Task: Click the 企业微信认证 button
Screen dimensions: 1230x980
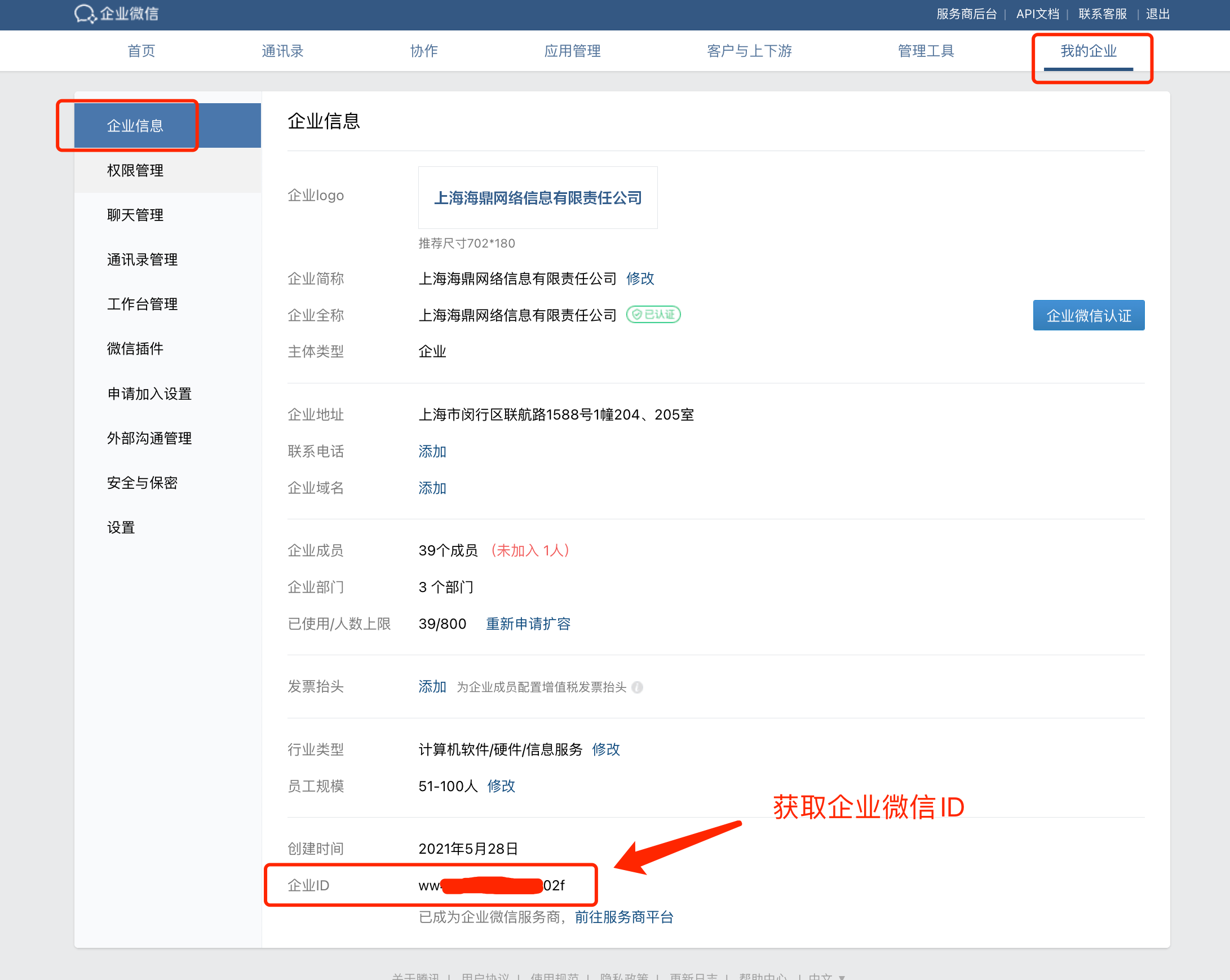Action: point(1088,315)
